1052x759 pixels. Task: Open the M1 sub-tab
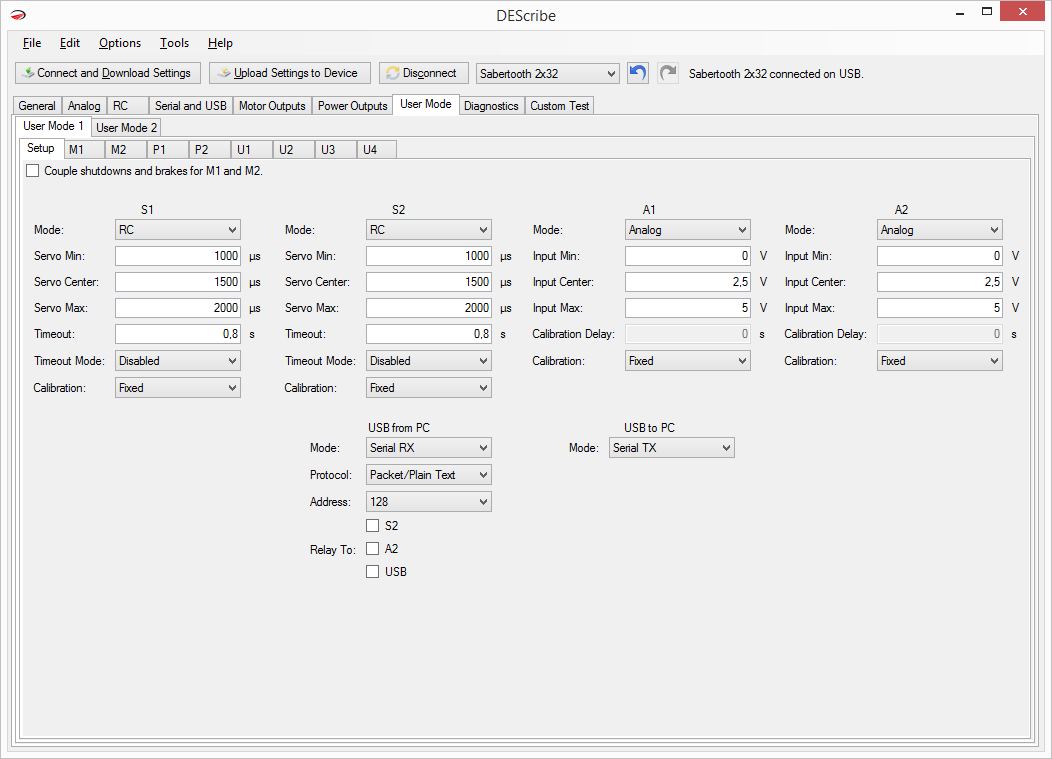tap(76, 150)
